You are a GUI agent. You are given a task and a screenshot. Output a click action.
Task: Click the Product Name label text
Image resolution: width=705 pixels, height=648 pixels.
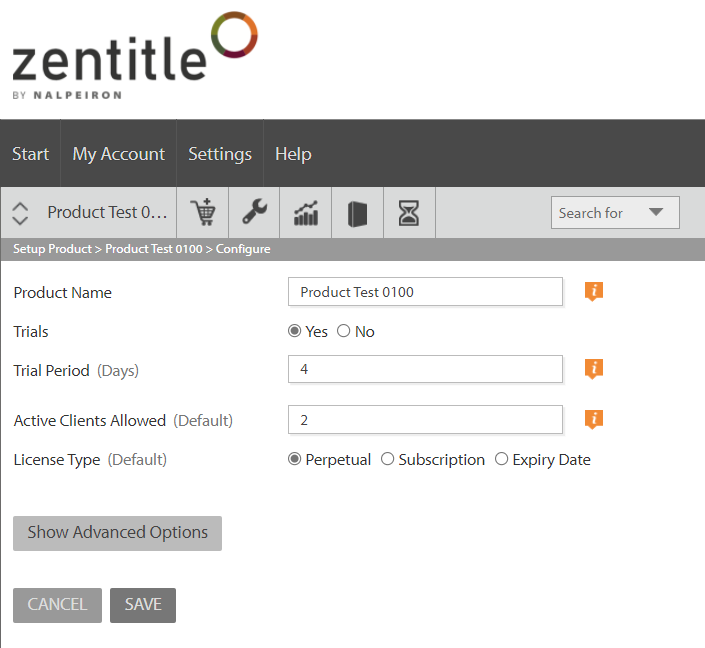click(62, 292)
